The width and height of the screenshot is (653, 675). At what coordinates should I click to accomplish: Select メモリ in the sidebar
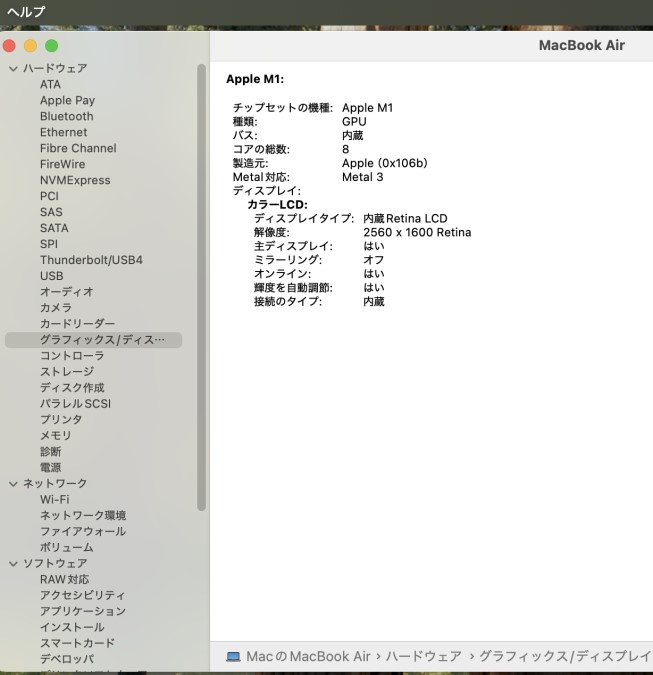[56, 435]
